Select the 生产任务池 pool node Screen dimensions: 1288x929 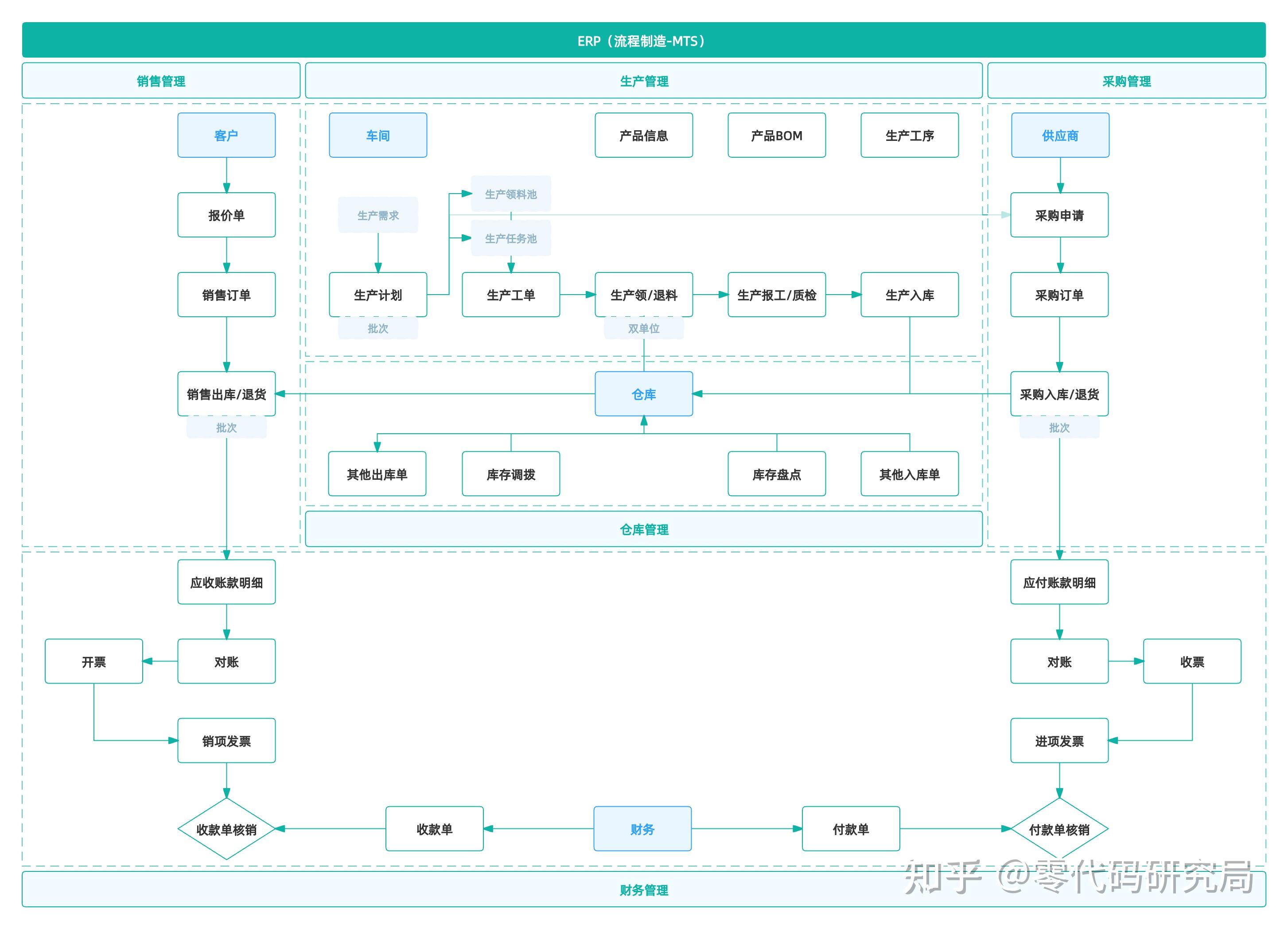point(510,238)
